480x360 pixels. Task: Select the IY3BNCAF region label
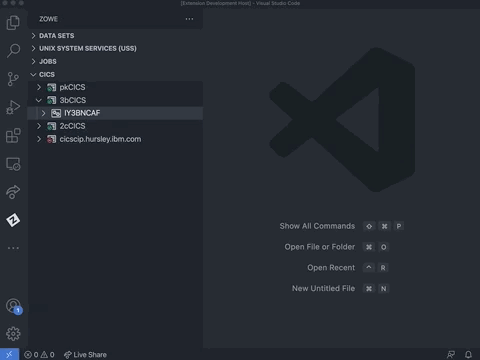point(82,113)
